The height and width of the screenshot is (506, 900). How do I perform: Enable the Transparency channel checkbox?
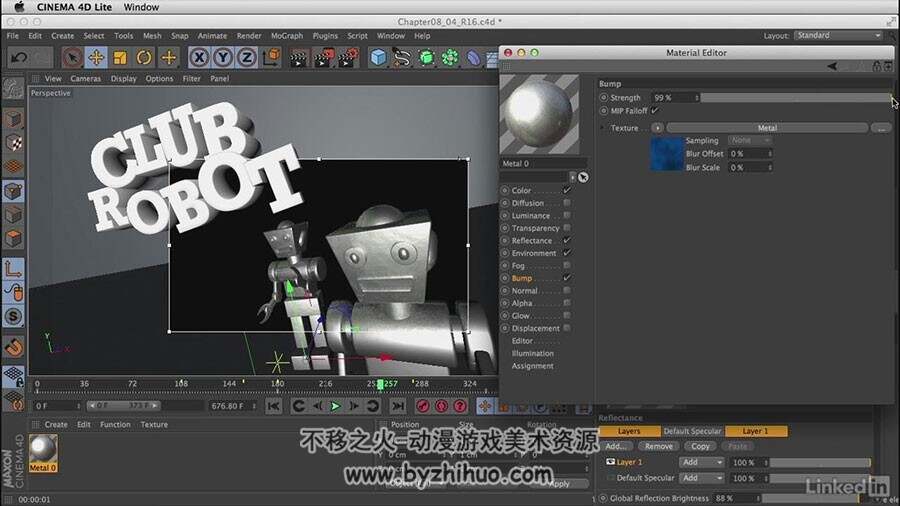point(567,228)
